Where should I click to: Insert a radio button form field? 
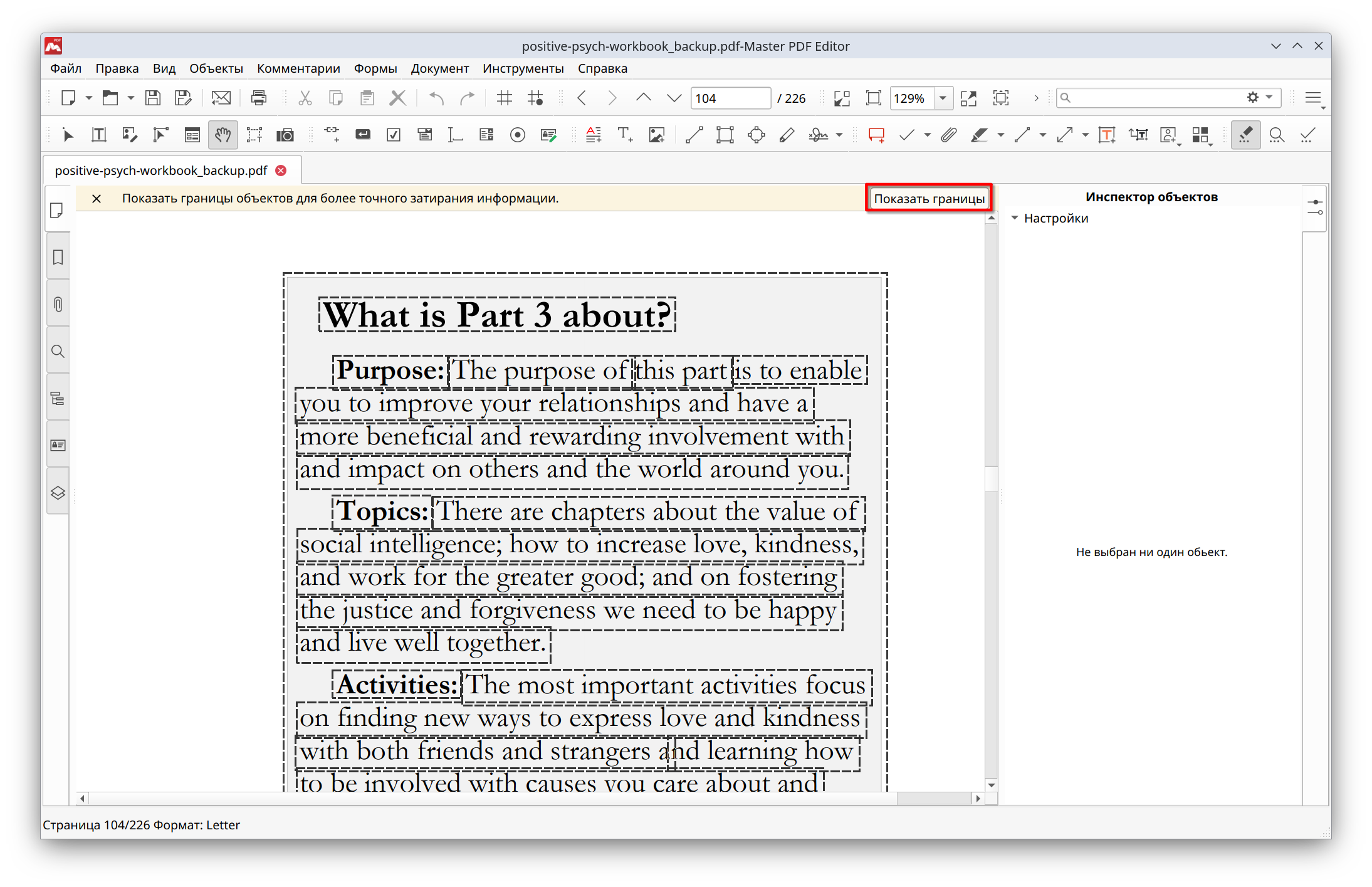[x=518, y=135]
